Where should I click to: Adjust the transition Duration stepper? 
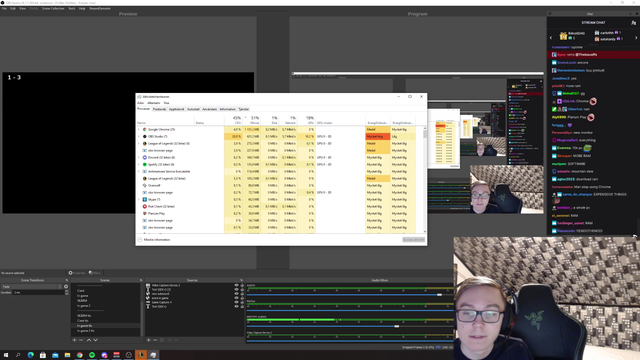[67, 293]
